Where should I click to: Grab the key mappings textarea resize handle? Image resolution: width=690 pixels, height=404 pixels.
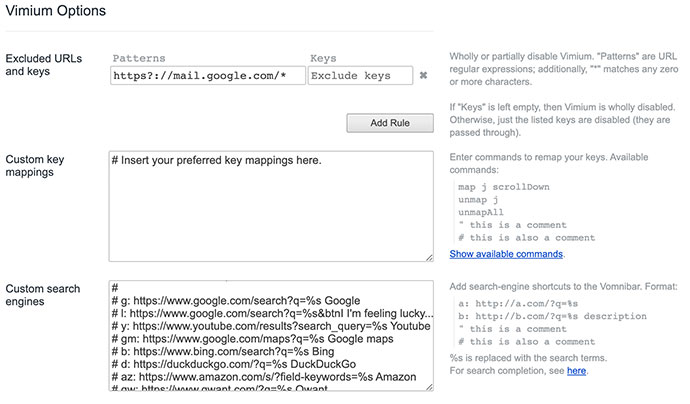point(429,257)
